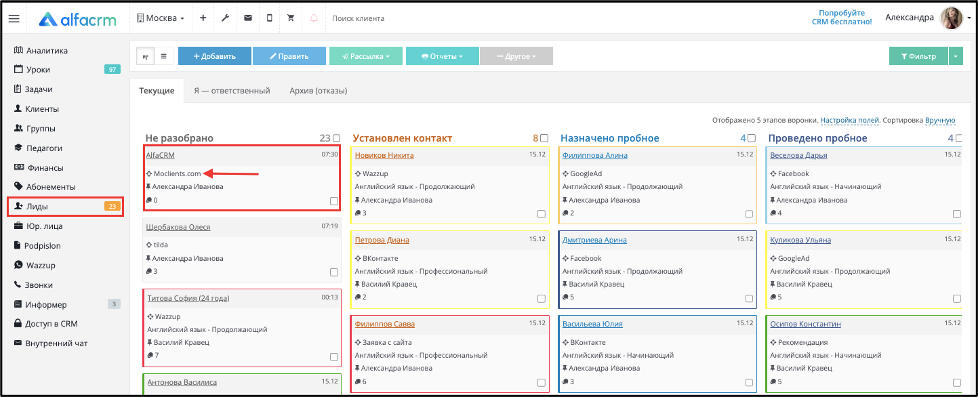The width and height of the screenshot is (979, 397).
Task: Click the plus quick-add icon
Action: click(x=203, y=18)
